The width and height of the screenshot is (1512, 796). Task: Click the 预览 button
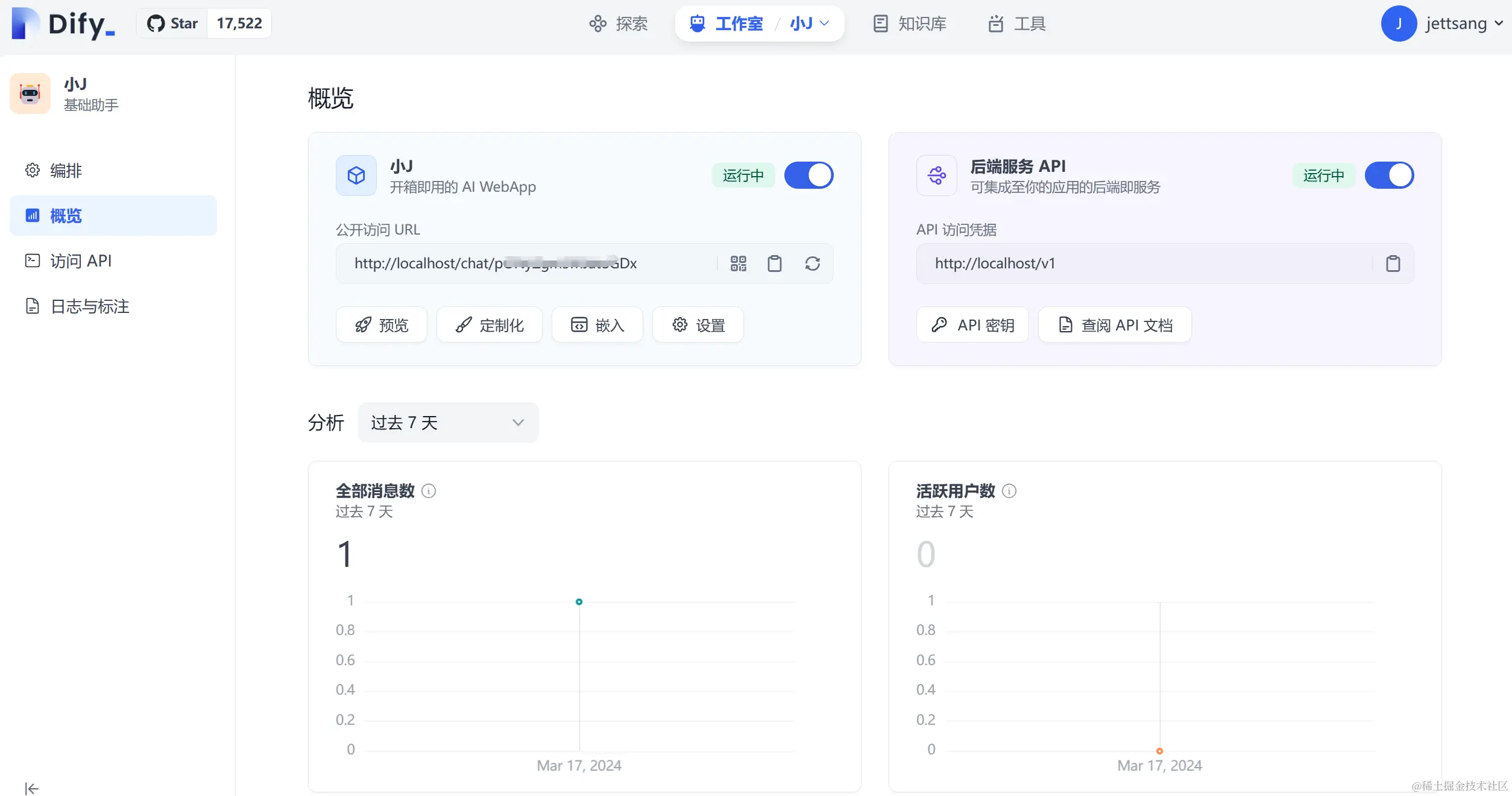tap(382, 325)
